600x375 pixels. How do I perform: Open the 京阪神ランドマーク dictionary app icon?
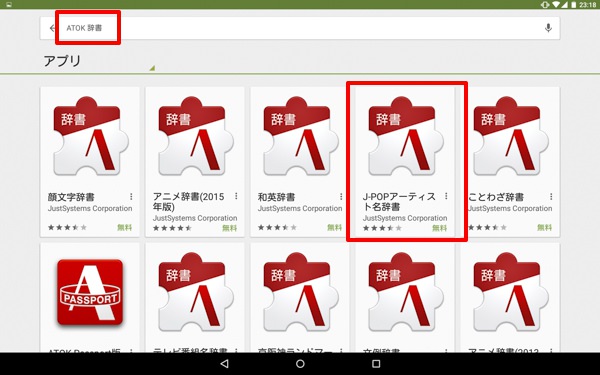click(x=300, y=293)
